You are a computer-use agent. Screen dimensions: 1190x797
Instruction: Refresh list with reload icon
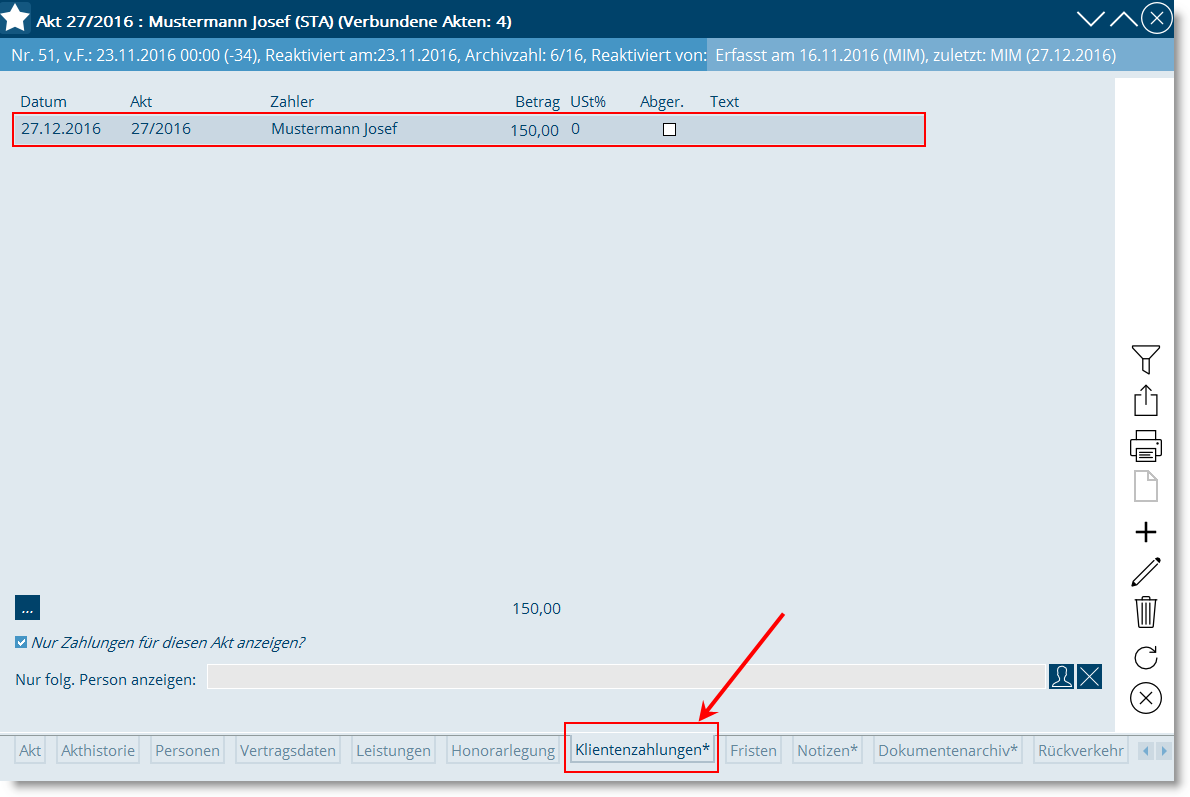click(x=1146, y=657)
